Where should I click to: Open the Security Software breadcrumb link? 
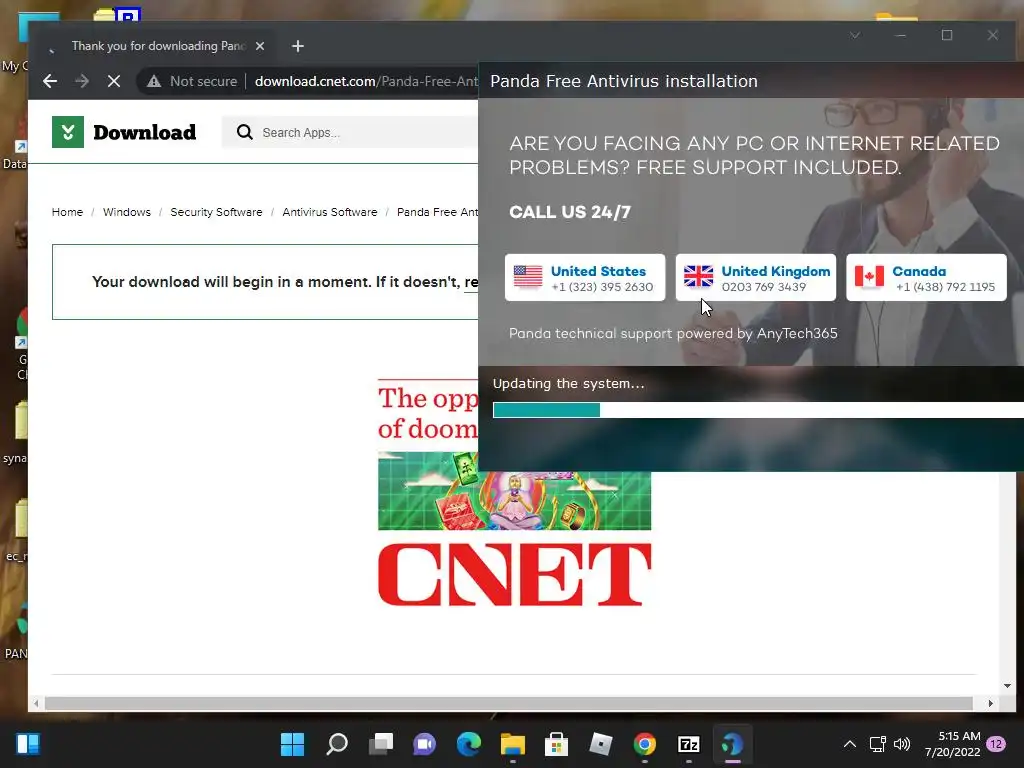[216, 212]
